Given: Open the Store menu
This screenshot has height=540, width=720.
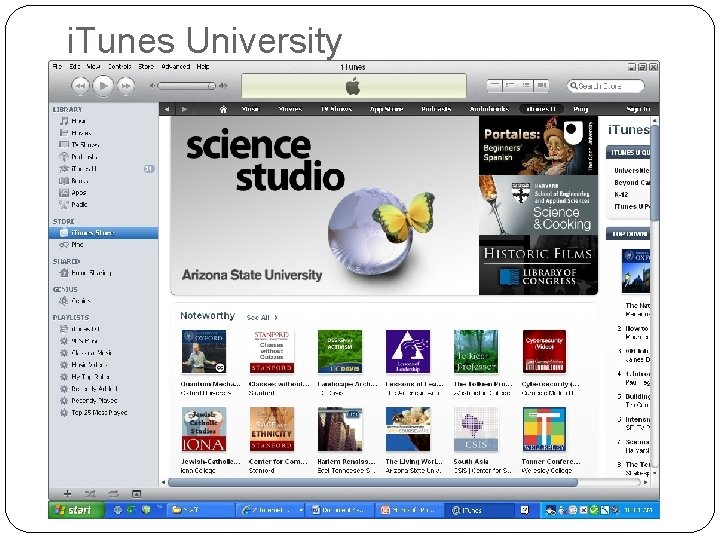Looking at the screenshot, I should (x=146, y=67).
